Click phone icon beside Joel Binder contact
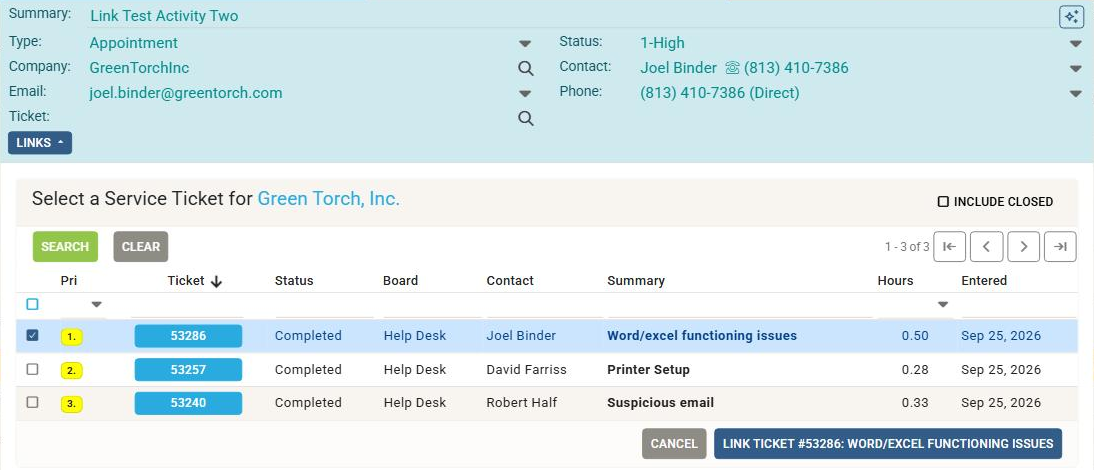This screenshot has height=470, width=1094. click(732, 68)
